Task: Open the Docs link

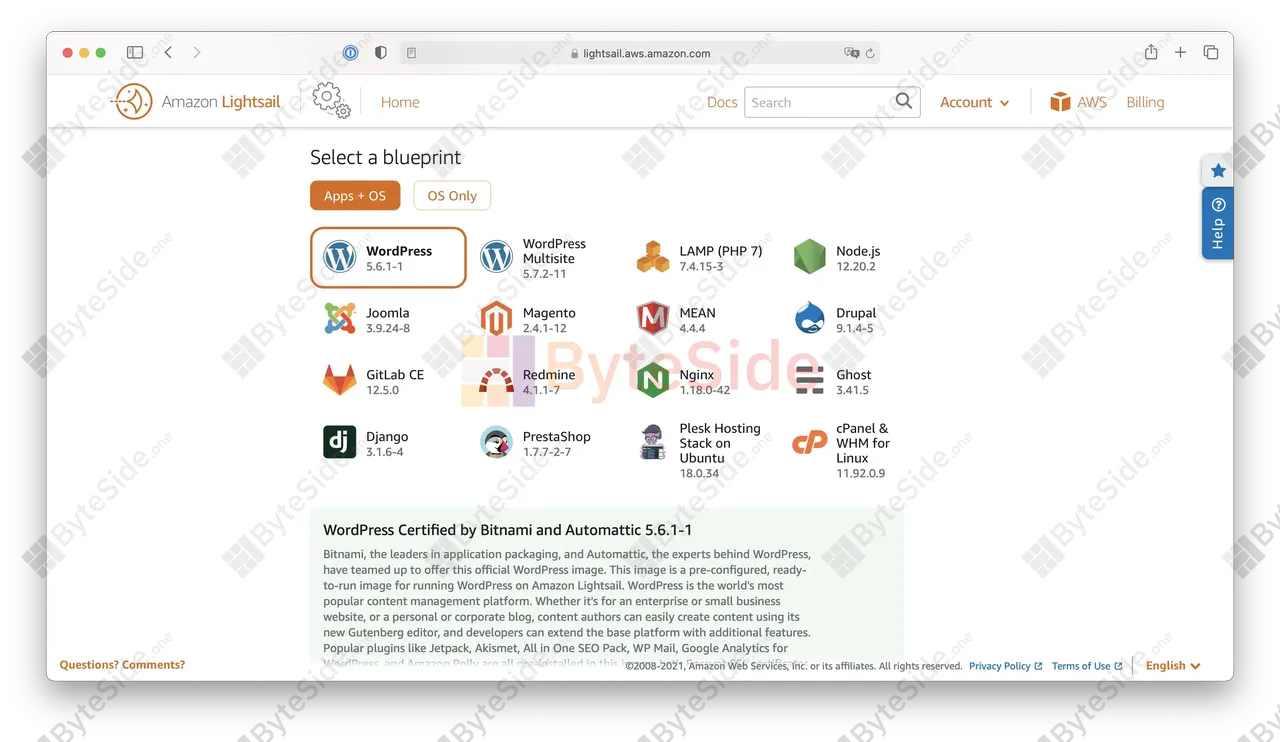Action: (722, 102)
